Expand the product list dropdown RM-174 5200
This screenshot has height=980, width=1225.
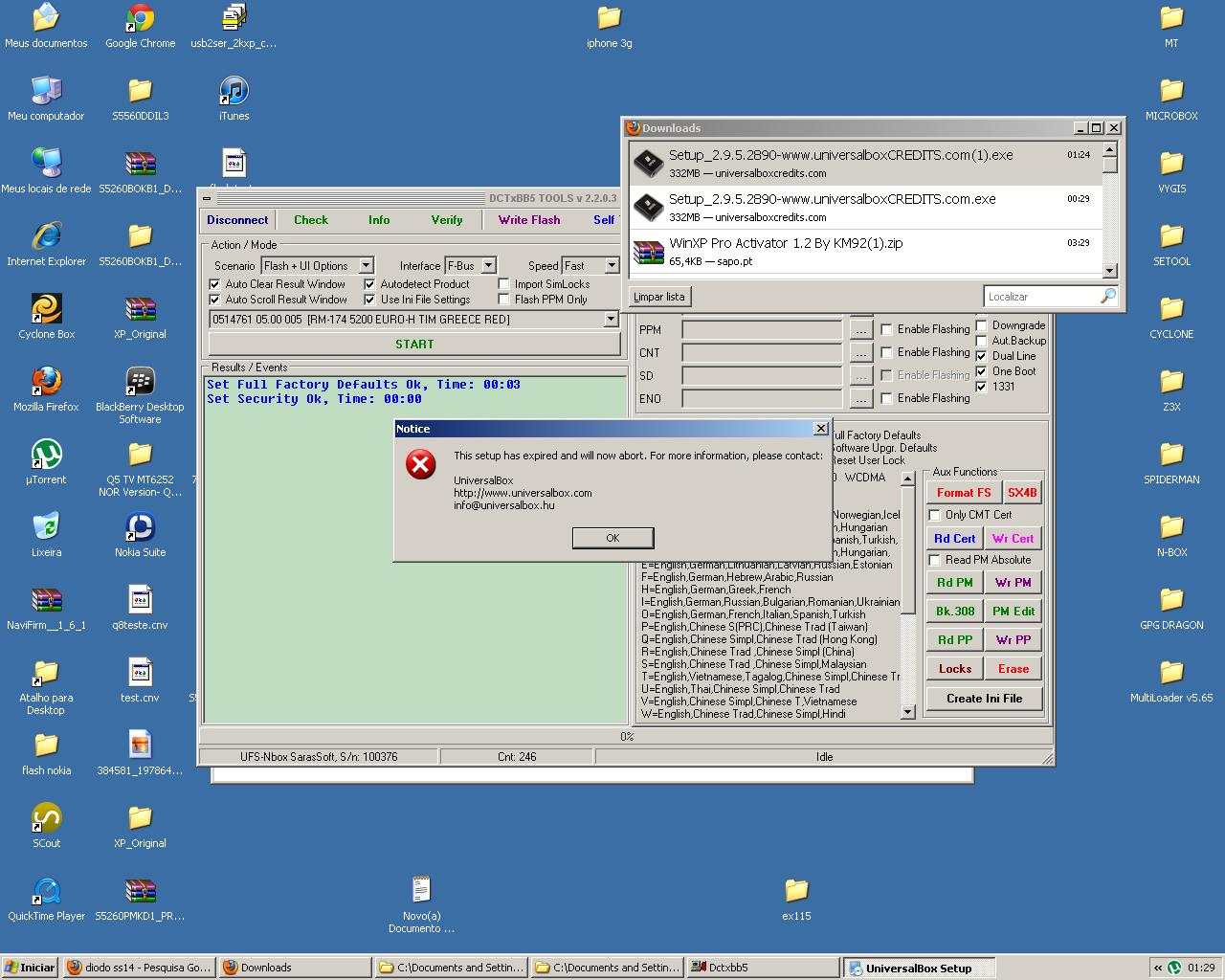point(611,320)
